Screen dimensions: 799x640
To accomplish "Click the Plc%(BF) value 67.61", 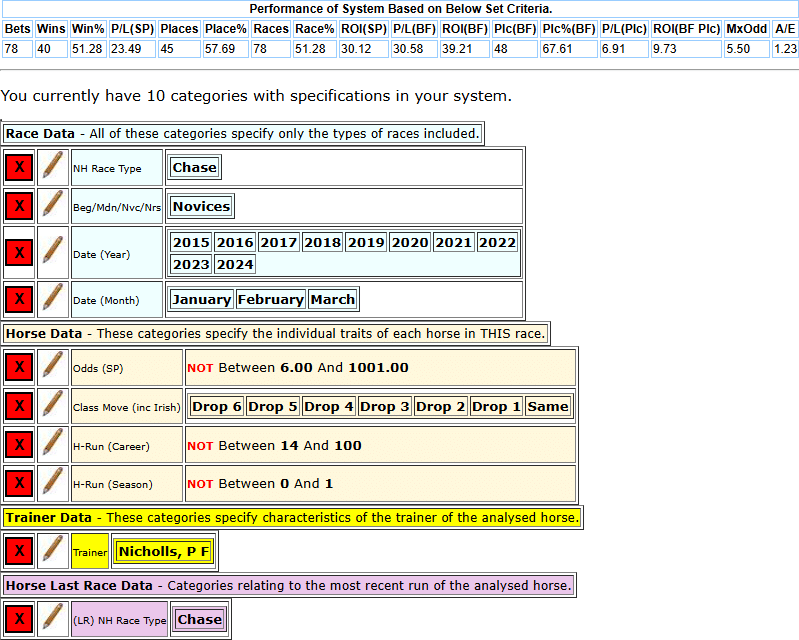I will tap(569, 49).
